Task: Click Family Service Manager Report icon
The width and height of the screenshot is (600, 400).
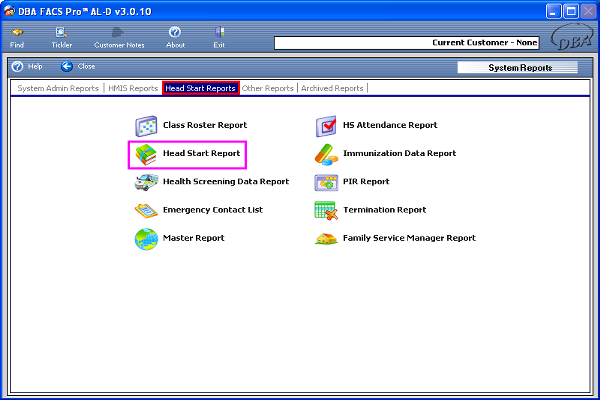Action: tap(327, 238)
